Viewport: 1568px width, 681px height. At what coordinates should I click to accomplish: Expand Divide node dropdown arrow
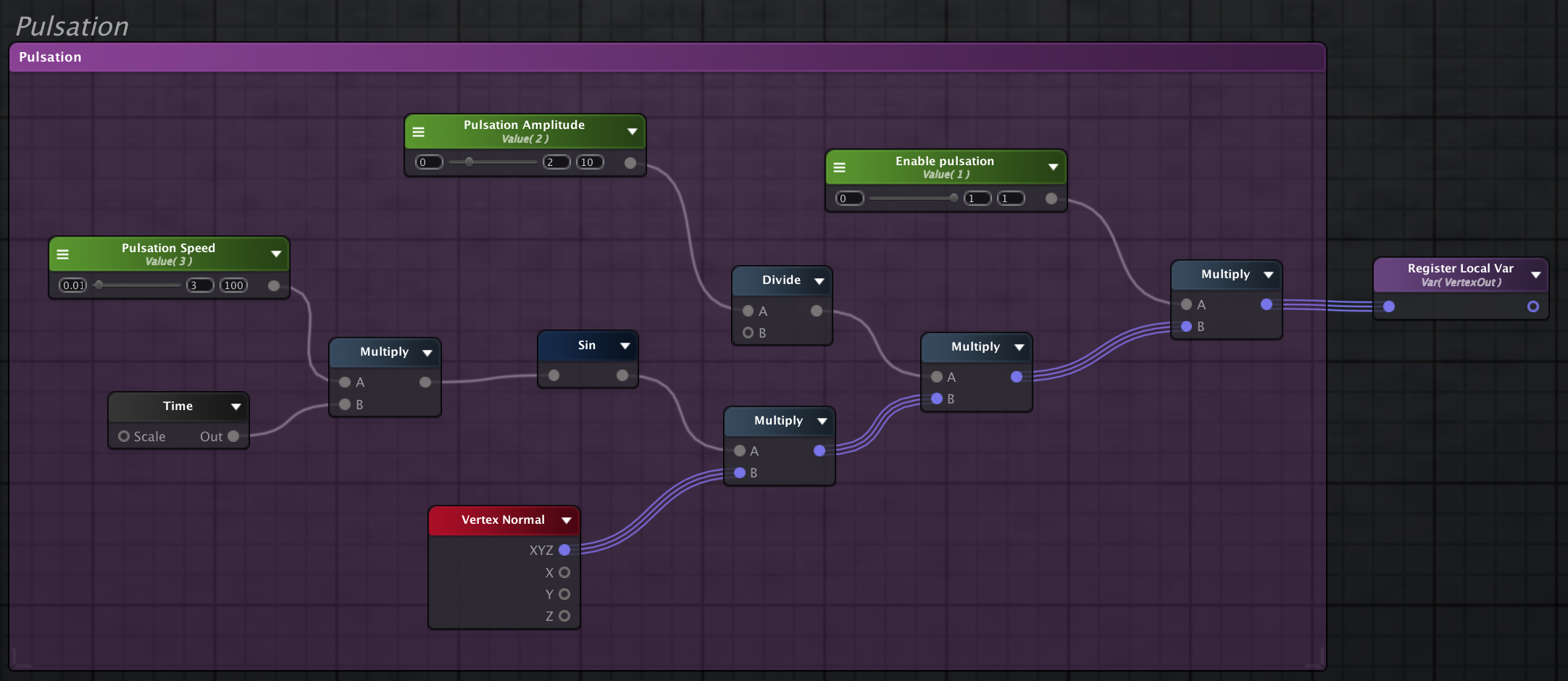point(819,280)
